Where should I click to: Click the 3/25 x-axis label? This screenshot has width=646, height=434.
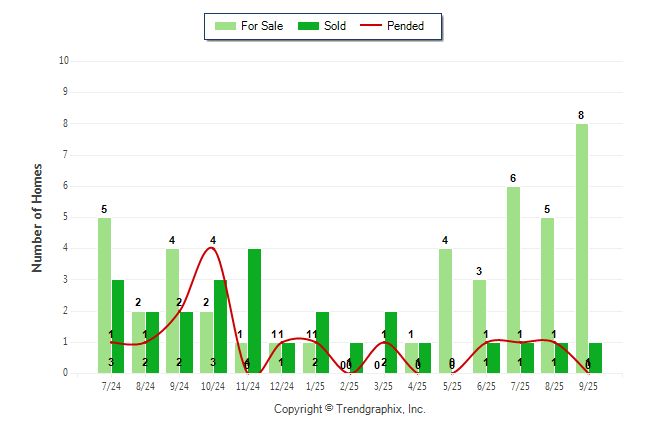click(x=383, y=384)
